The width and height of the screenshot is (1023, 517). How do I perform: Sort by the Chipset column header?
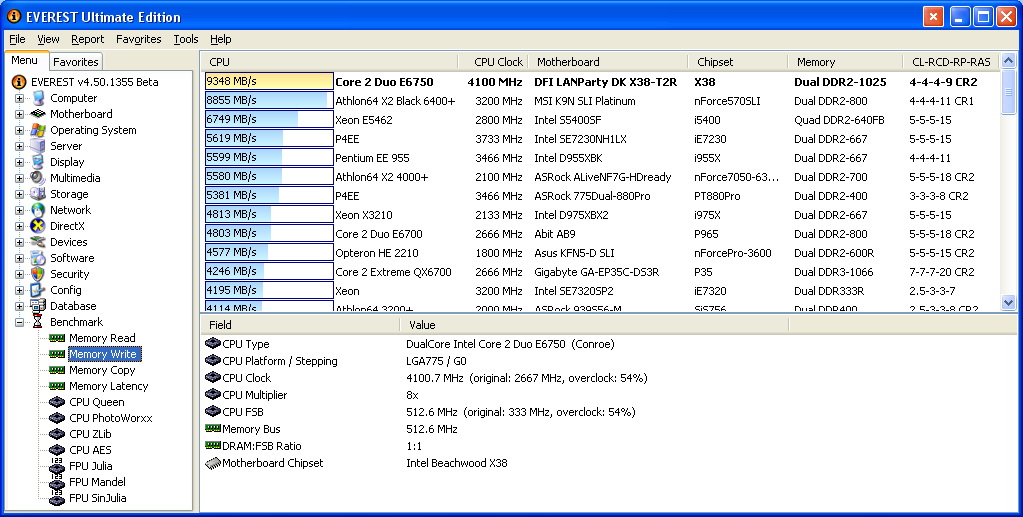pyautogui.click(x=737, y=62)
